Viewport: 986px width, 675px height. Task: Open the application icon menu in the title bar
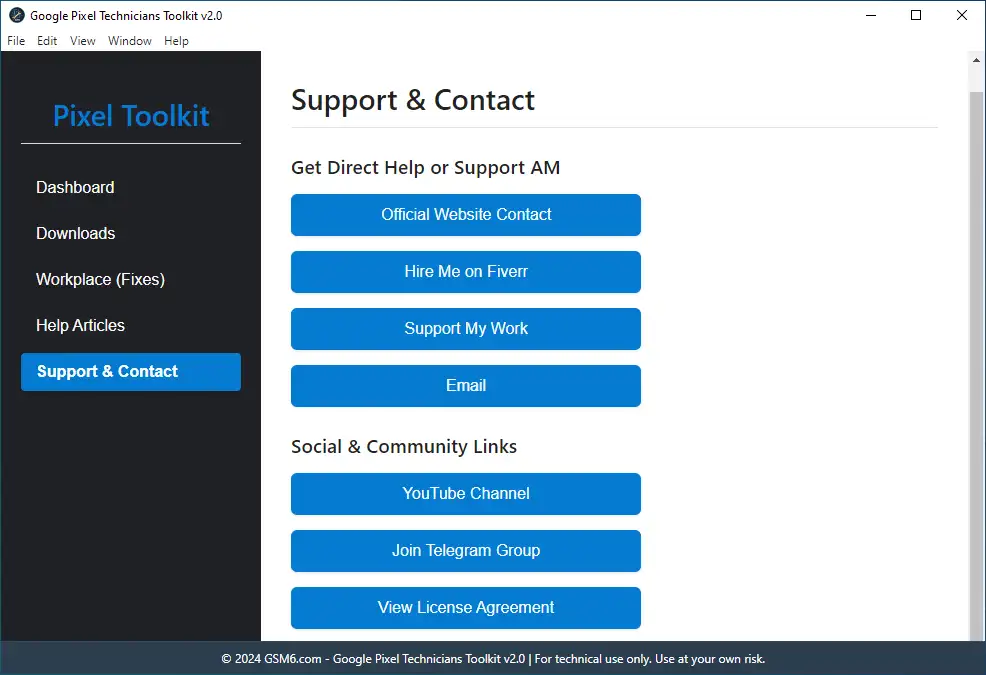point(16,15)
